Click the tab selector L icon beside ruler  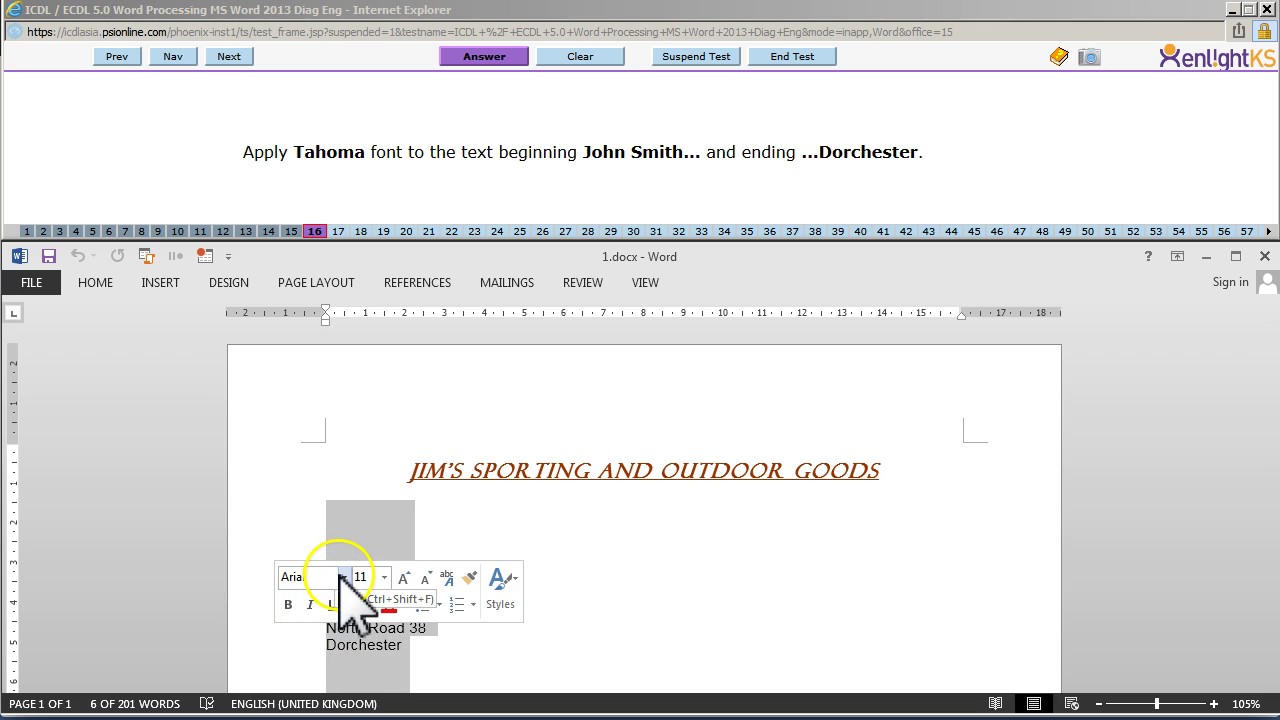[x=13, y=313]
